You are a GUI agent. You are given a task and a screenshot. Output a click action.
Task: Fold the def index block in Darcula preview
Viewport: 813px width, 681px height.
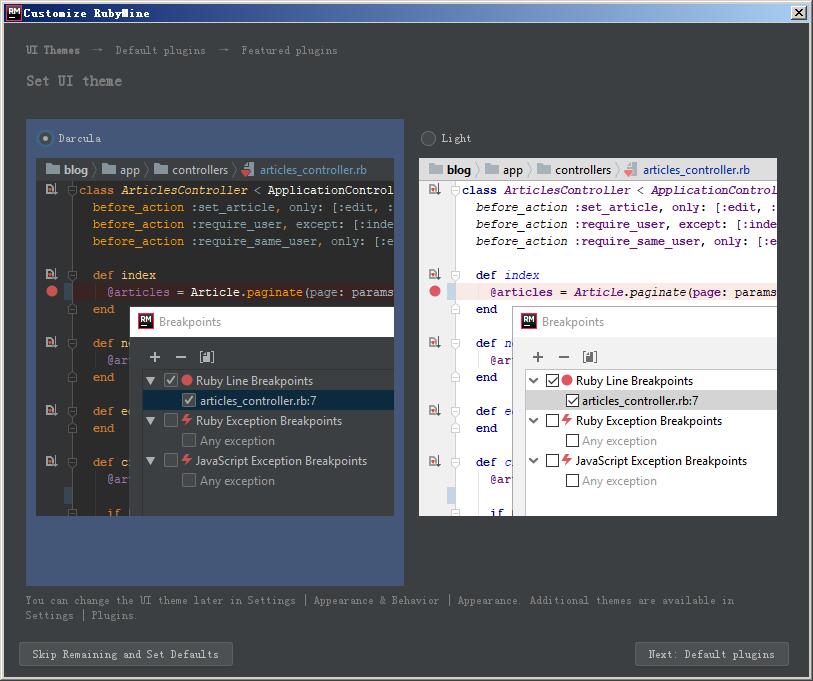point(72,275)
